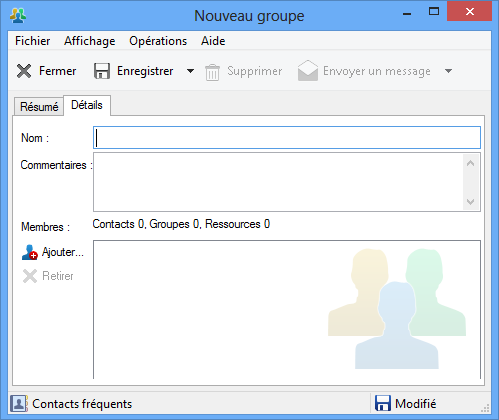Click the Retirer label
Viewport: 499px width, 420px height.
click(58, 276)
